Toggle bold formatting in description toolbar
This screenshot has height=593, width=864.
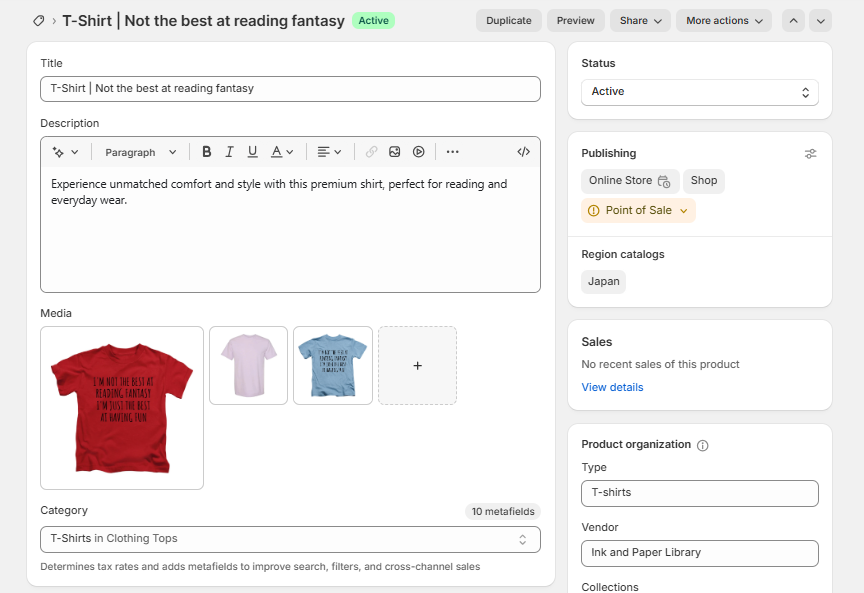coord(207,152)
